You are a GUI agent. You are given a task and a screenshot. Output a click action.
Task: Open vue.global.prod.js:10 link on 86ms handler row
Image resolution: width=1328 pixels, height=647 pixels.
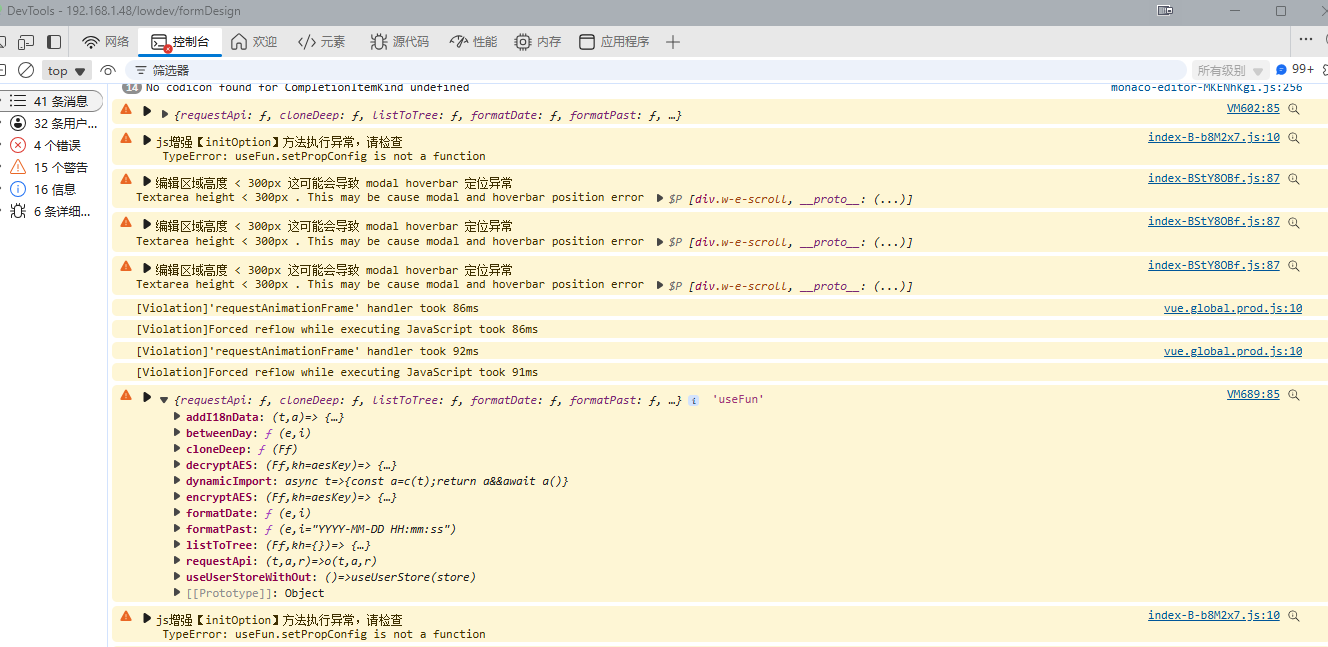click(x=1233, y=308)
